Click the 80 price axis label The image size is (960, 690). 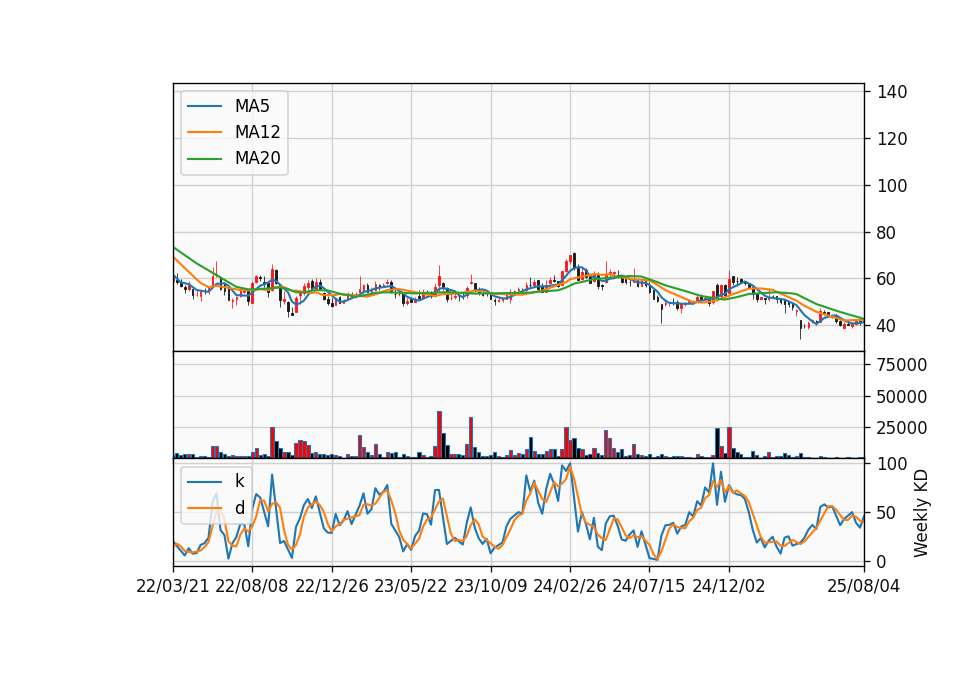tap(886, 233)
